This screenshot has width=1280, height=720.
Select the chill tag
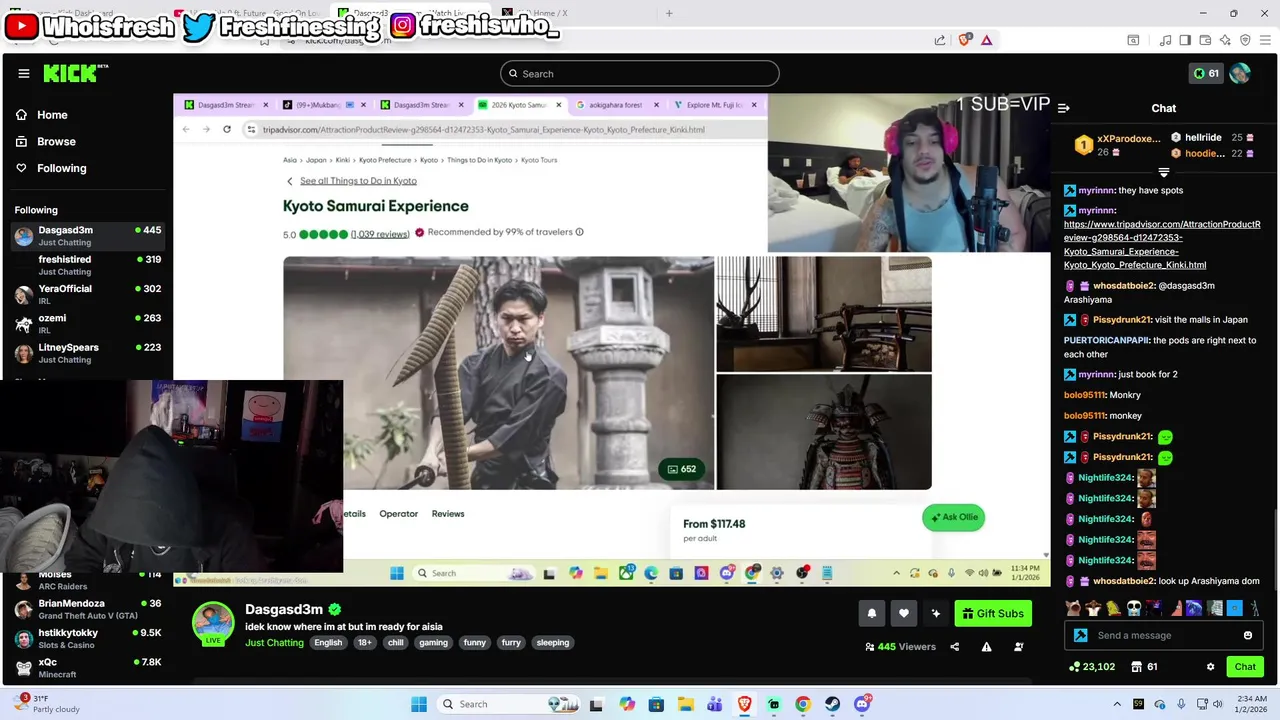(x=396, y=643)
